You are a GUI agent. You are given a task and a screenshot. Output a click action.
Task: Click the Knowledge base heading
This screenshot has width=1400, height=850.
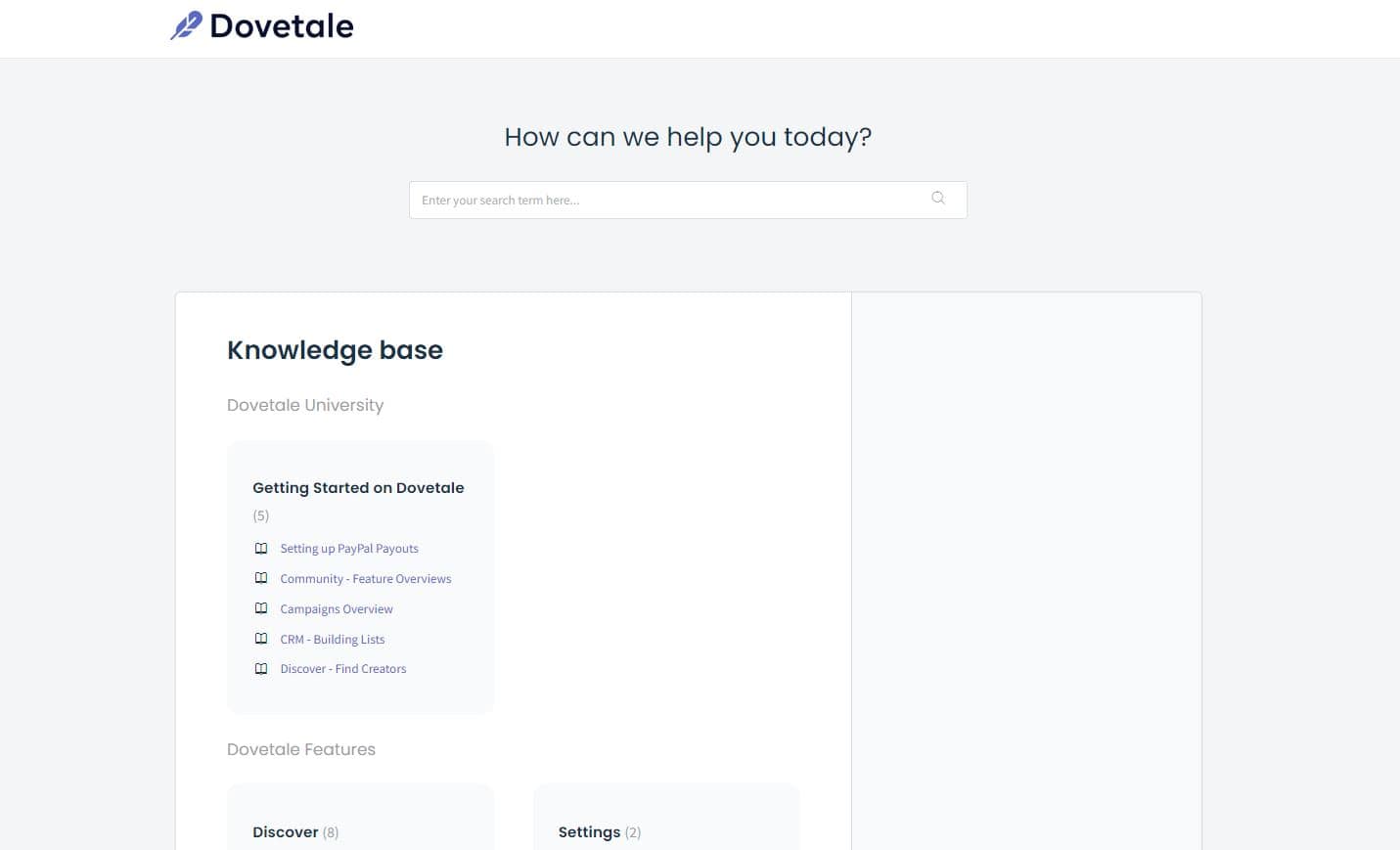point(335,349)
